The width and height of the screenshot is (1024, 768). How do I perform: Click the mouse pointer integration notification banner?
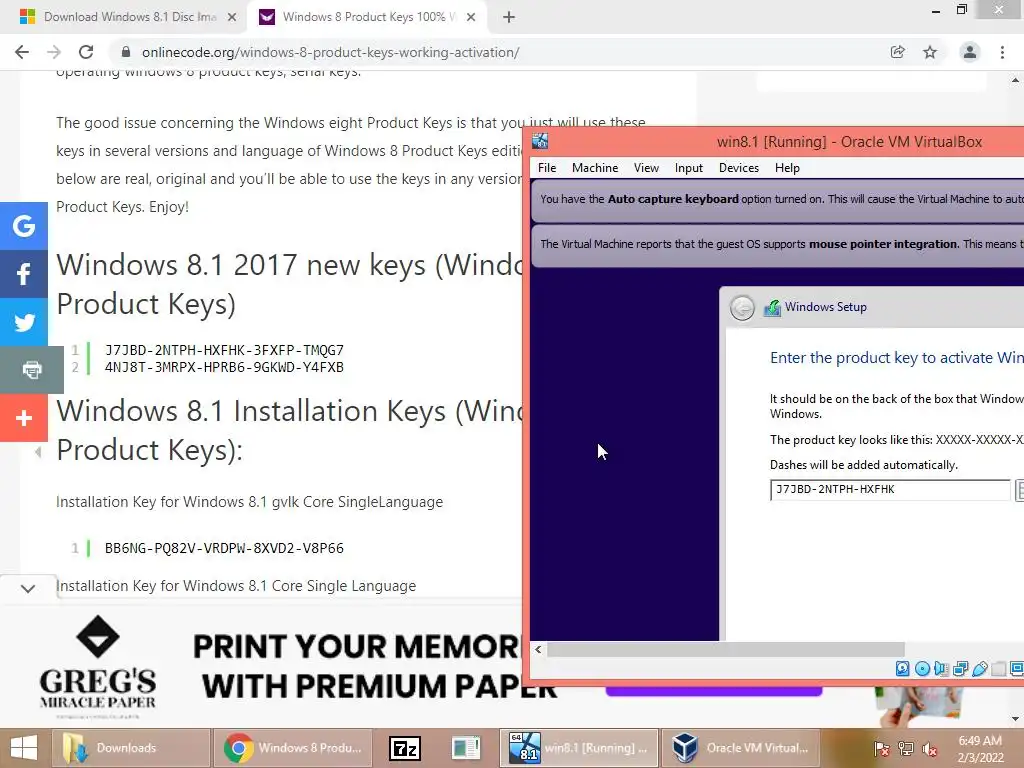coord(777,244)
